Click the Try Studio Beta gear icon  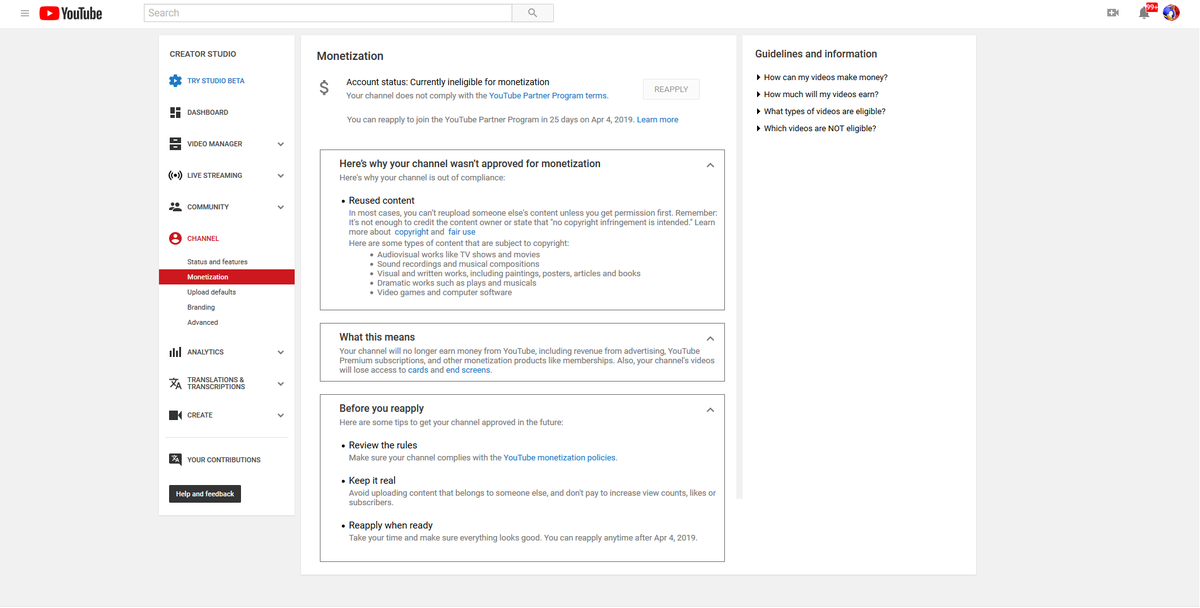click(175, 81)
